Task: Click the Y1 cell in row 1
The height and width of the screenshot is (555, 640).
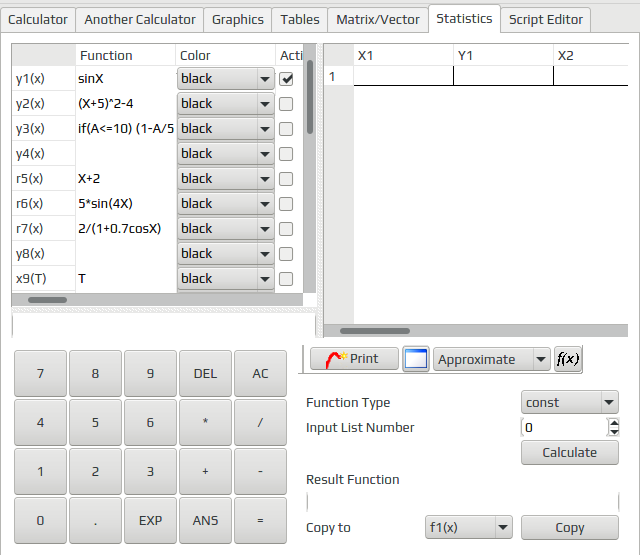Action: (x=504, y=76)
